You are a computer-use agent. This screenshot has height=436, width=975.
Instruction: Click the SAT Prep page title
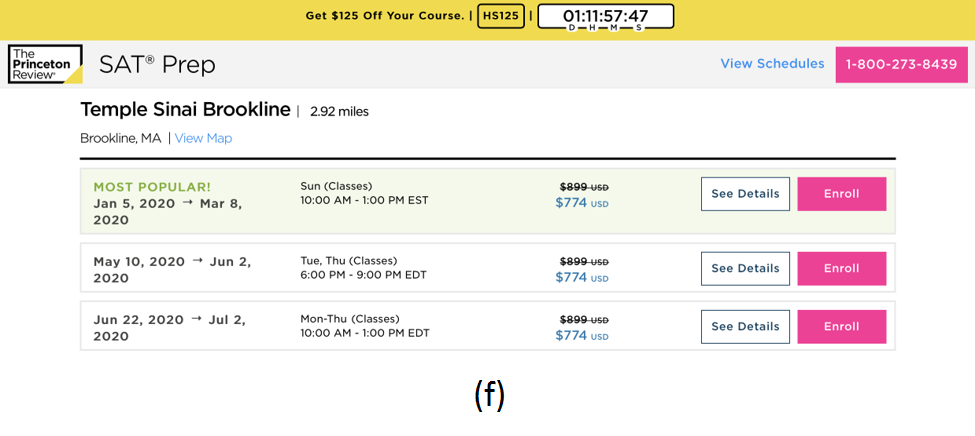[157, 65]
